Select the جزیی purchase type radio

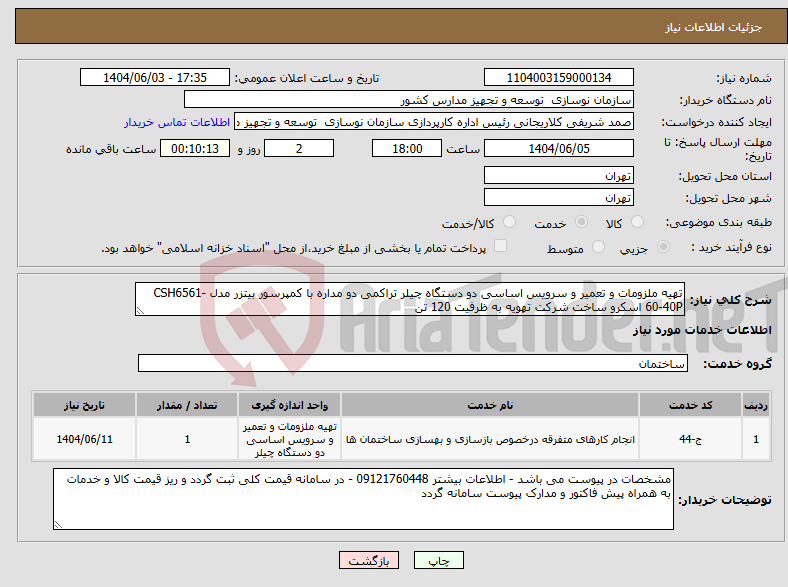tap(663, 247)
